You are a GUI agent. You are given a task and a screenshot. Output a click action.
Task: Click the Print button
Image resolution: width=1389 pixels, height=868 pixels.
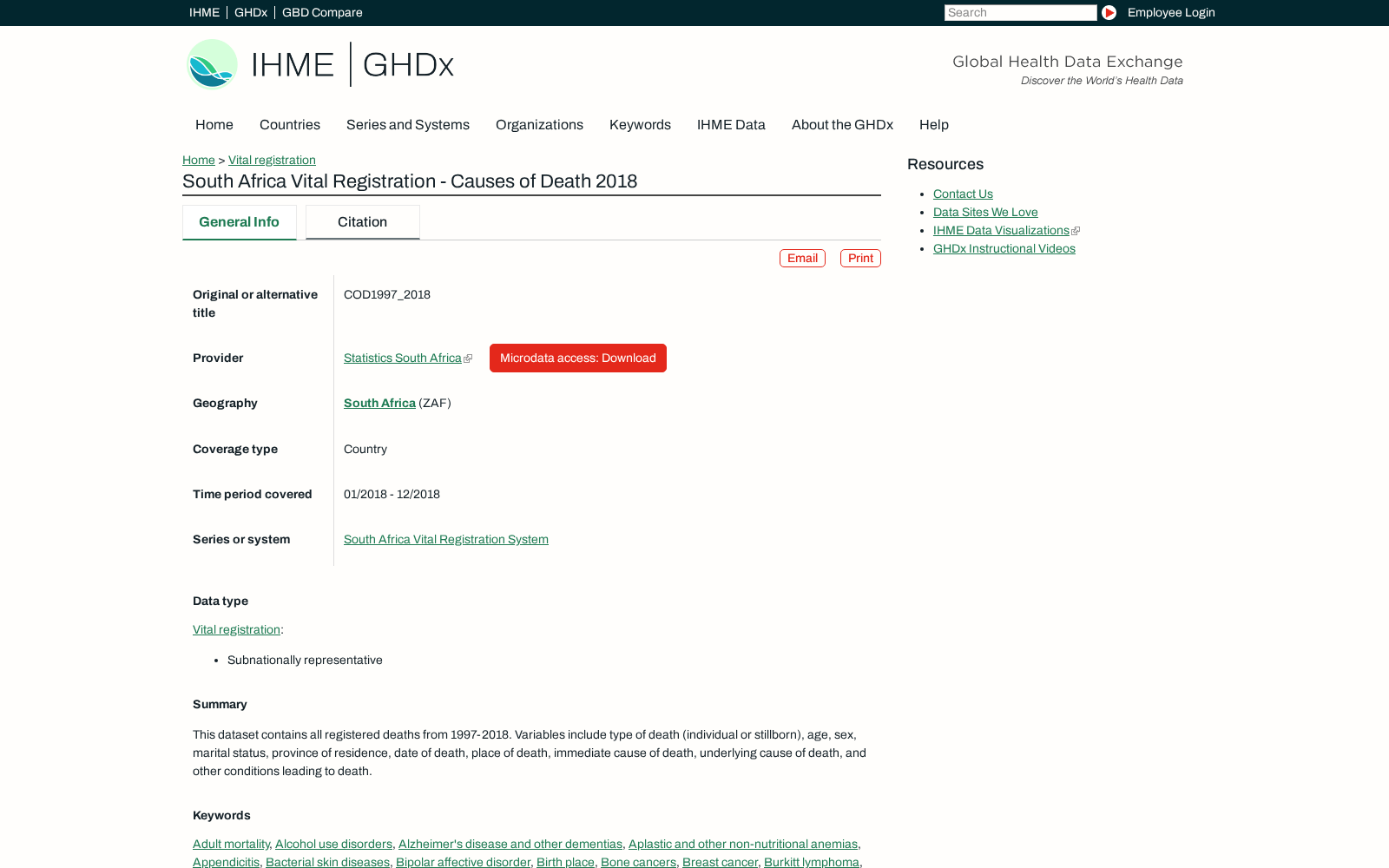click(x=860, y=258)
